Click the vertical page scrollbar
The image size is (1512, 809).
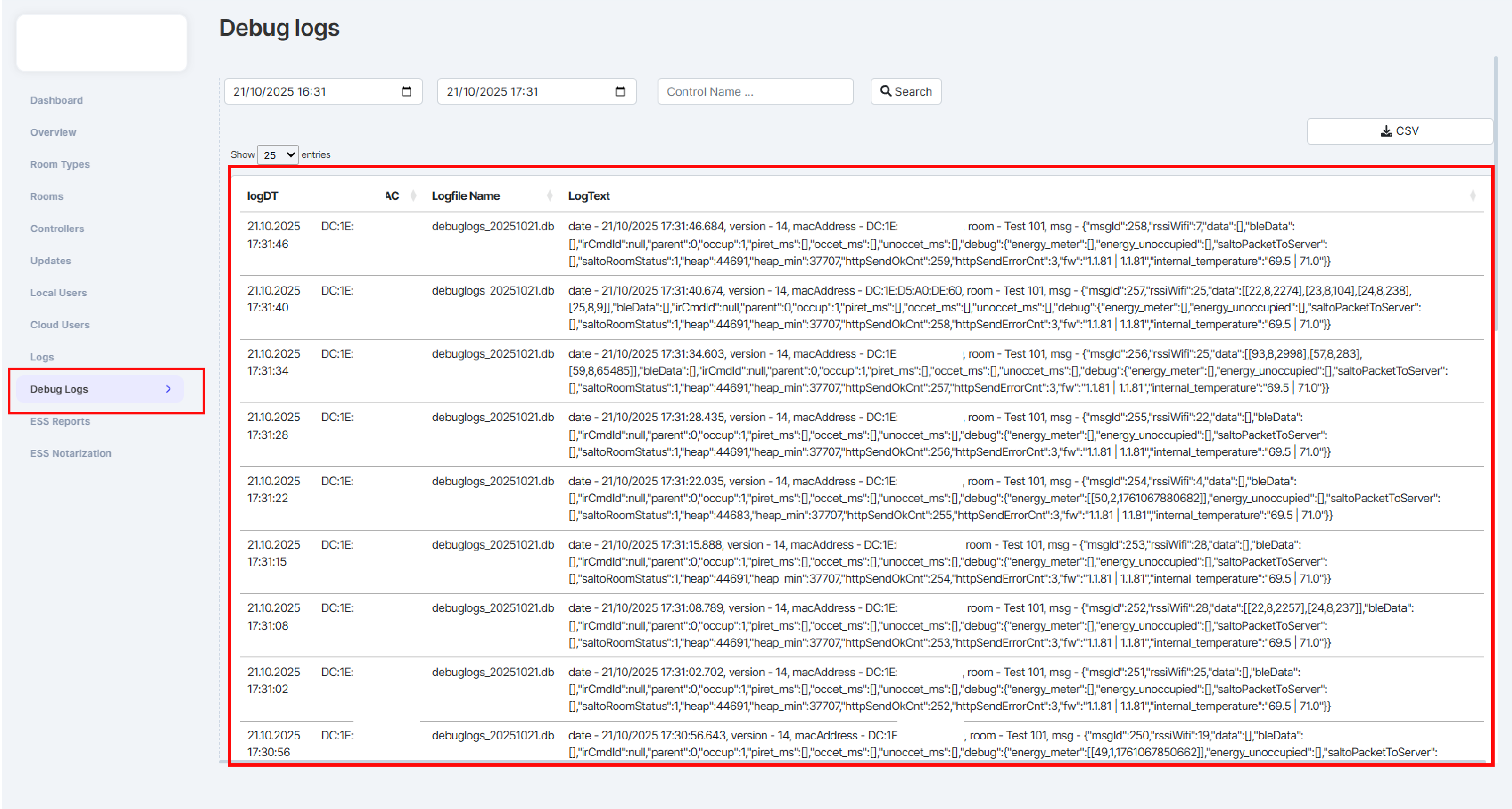click(1496, 194)
